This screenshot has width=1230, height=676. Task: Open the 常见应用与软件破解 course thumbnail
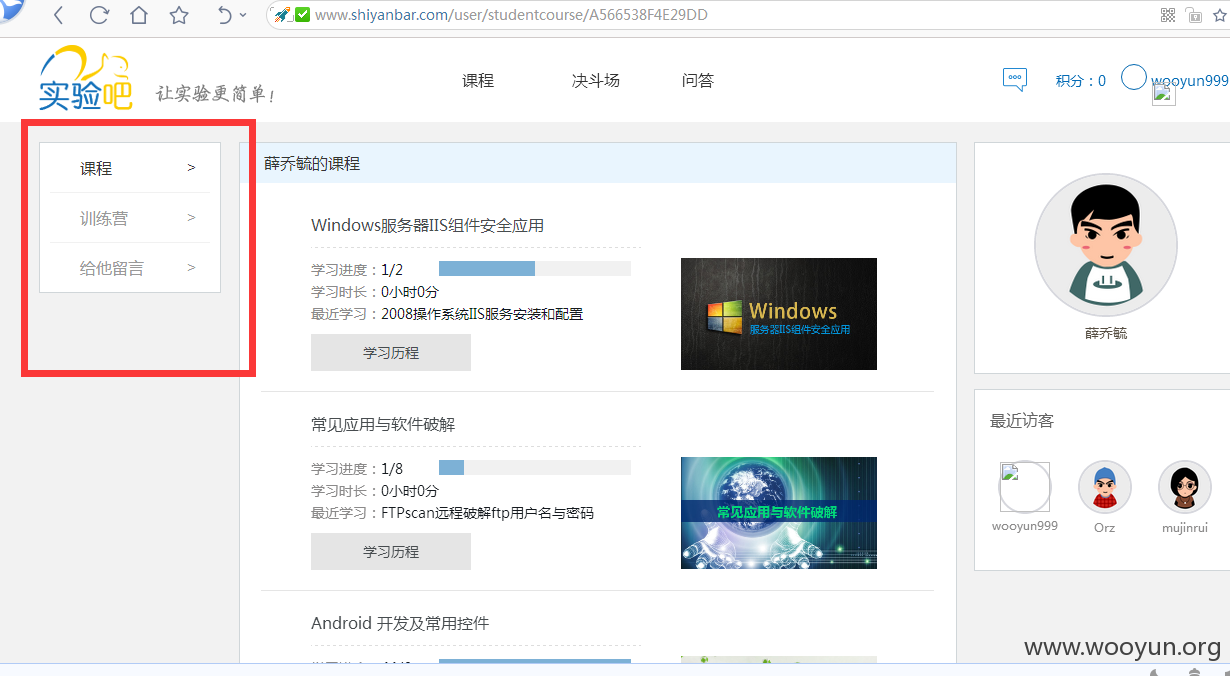tap(779, 513)
